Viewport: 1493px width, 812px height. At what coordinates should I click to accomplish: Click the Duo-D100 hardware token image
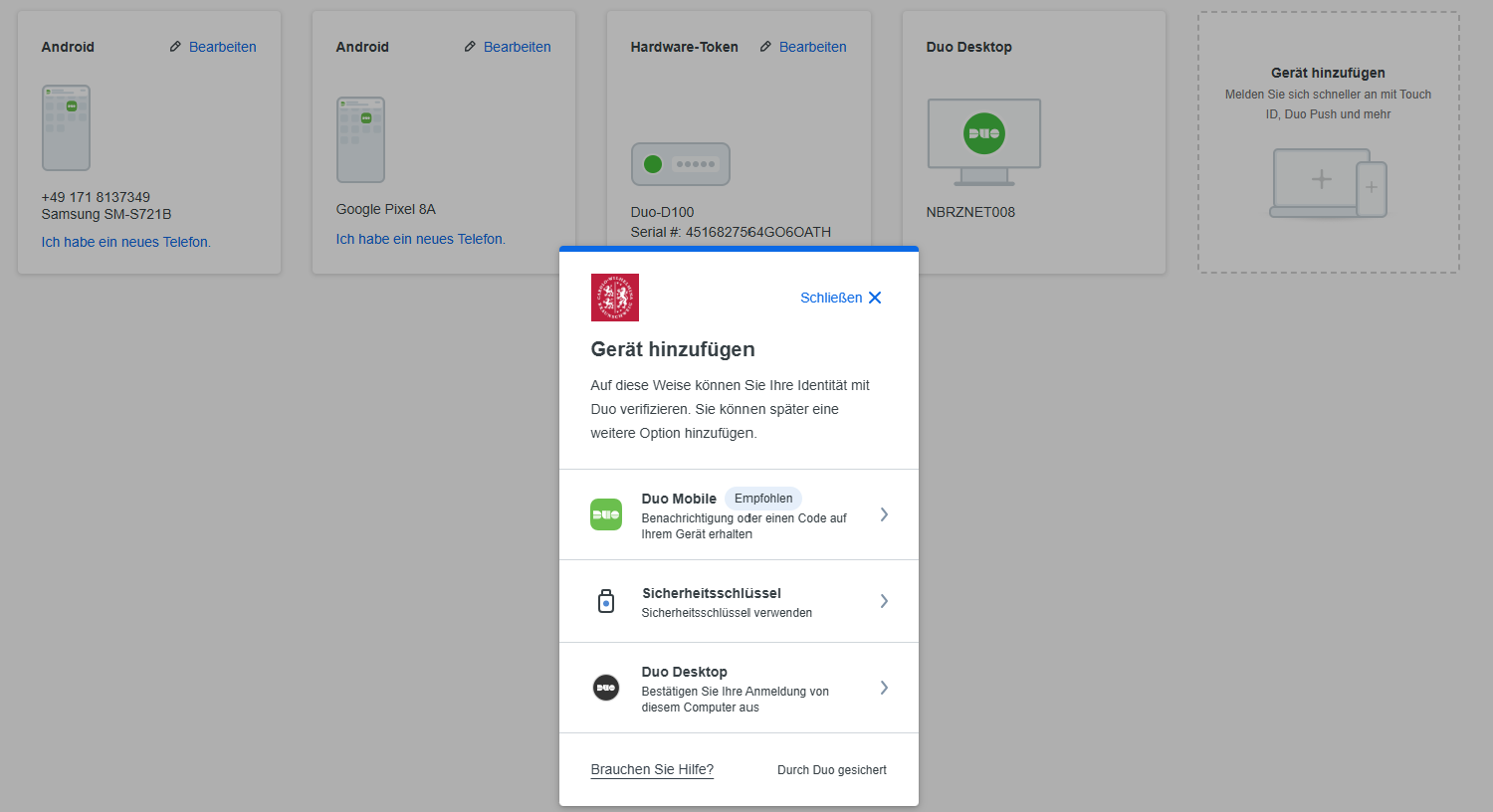pyautogui.click(x=681, y=164)
